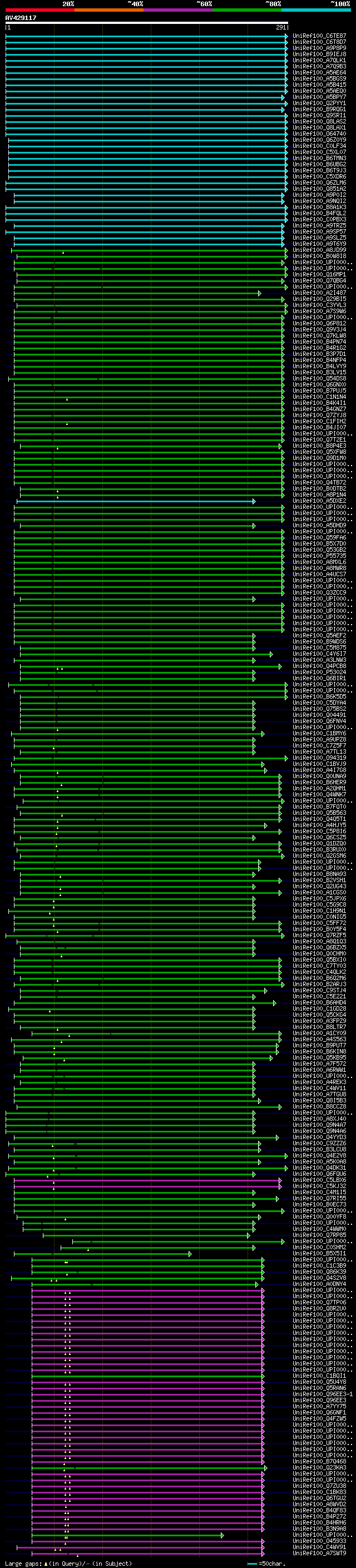Select the UniRef100_Q2GSM6 label
This screenshot has height=1568, width=356.
(319, 856)
